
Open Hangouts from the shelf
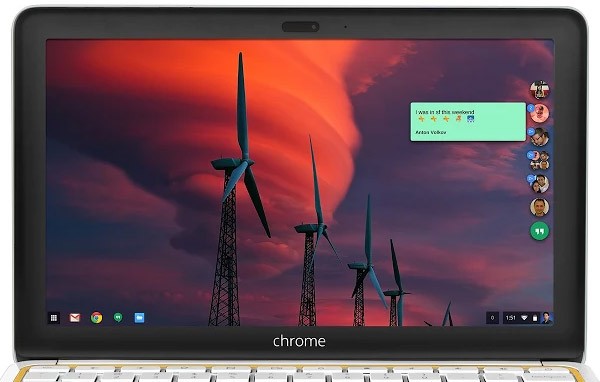coord(118,317)
